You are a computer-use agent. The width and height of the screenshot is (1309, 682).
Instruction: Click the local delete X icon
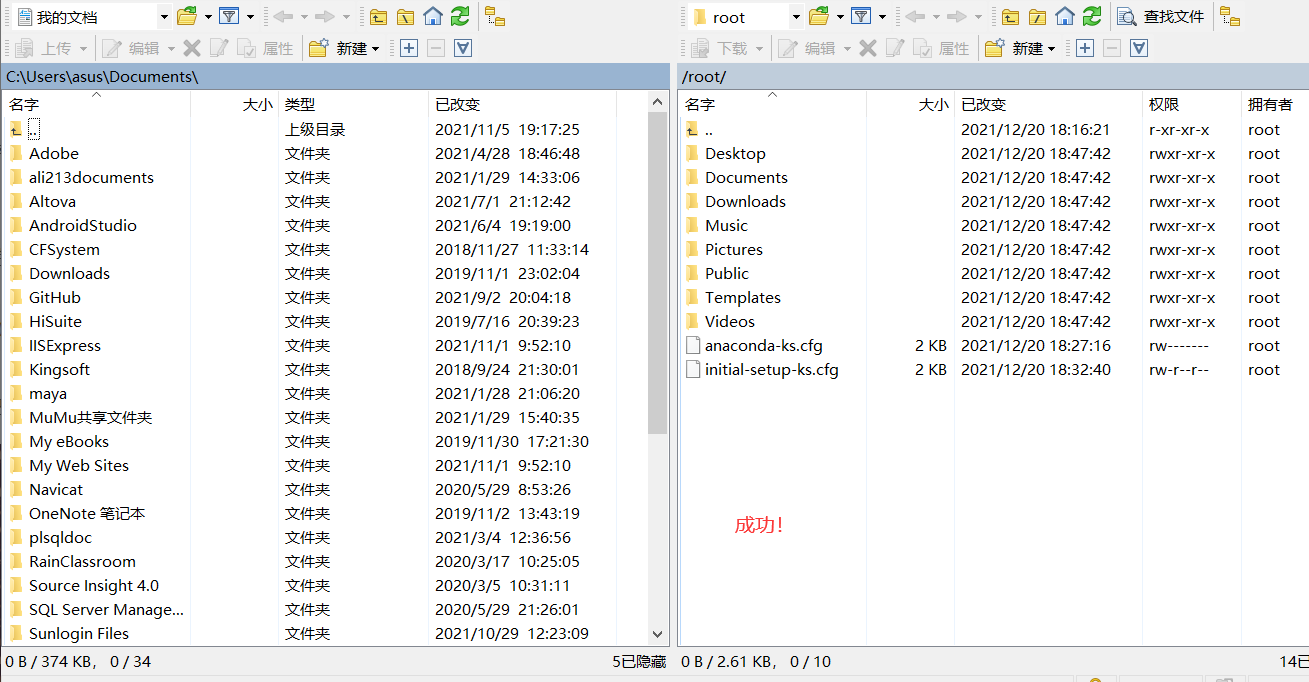point(192,48)
